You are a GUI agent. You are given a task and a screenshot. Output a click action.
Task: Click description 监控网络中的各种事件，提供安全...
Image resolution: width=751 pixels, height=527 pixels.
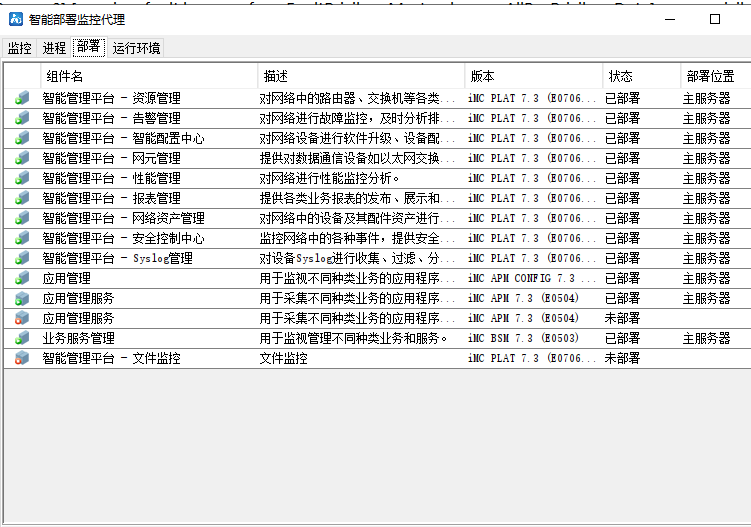point(357,238)
